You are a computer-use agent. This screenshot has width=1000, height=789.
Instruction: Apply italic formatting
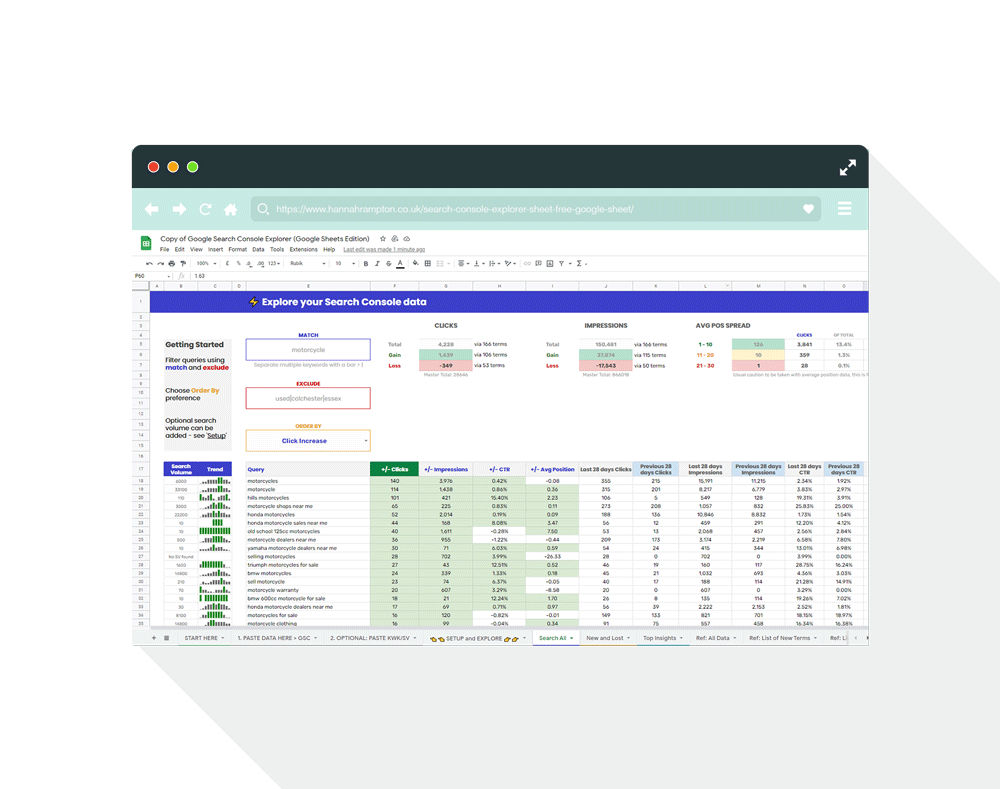[377, 263]
